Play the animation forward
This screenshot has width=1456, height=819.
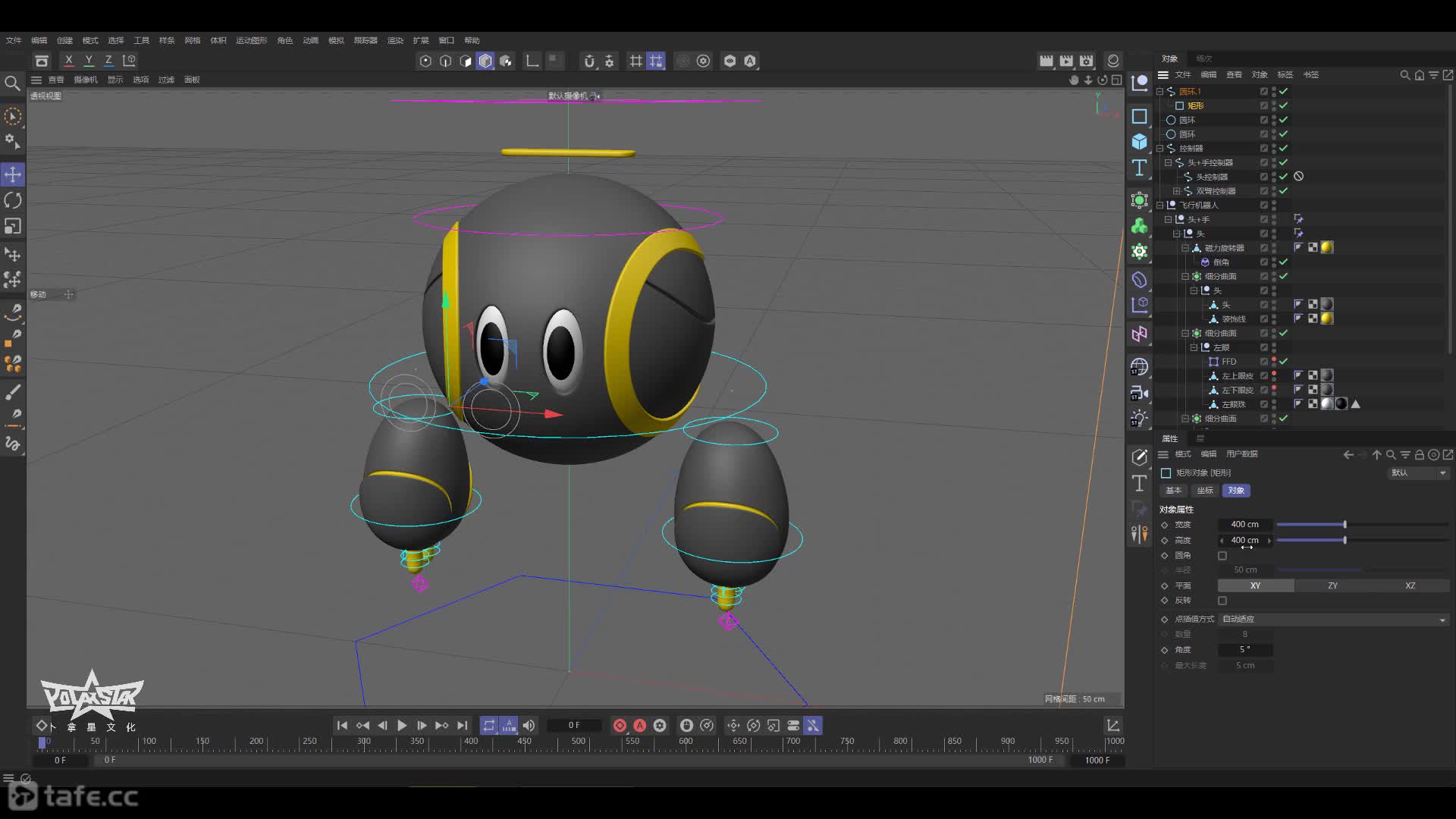pos(402,726)
